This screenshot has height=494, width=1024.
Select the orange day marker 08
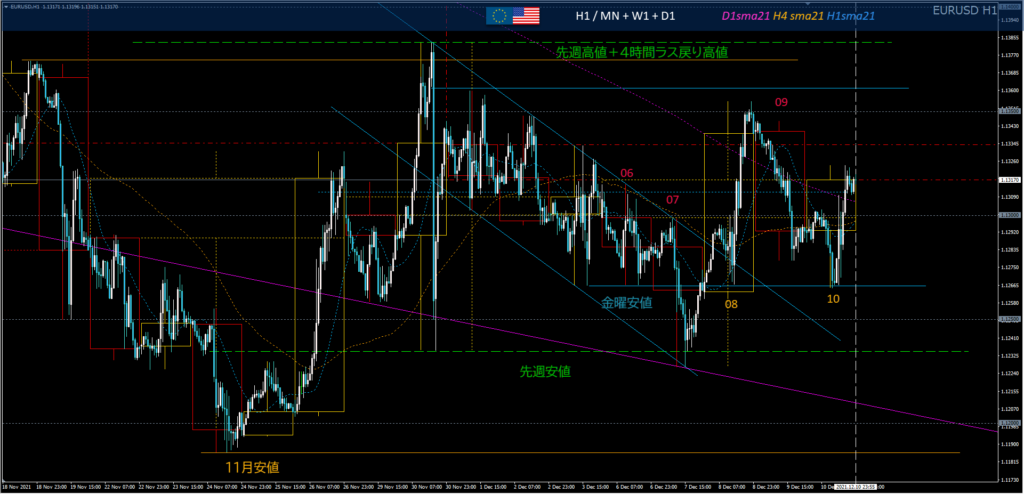pyautogui.click(x=731, y=301)
